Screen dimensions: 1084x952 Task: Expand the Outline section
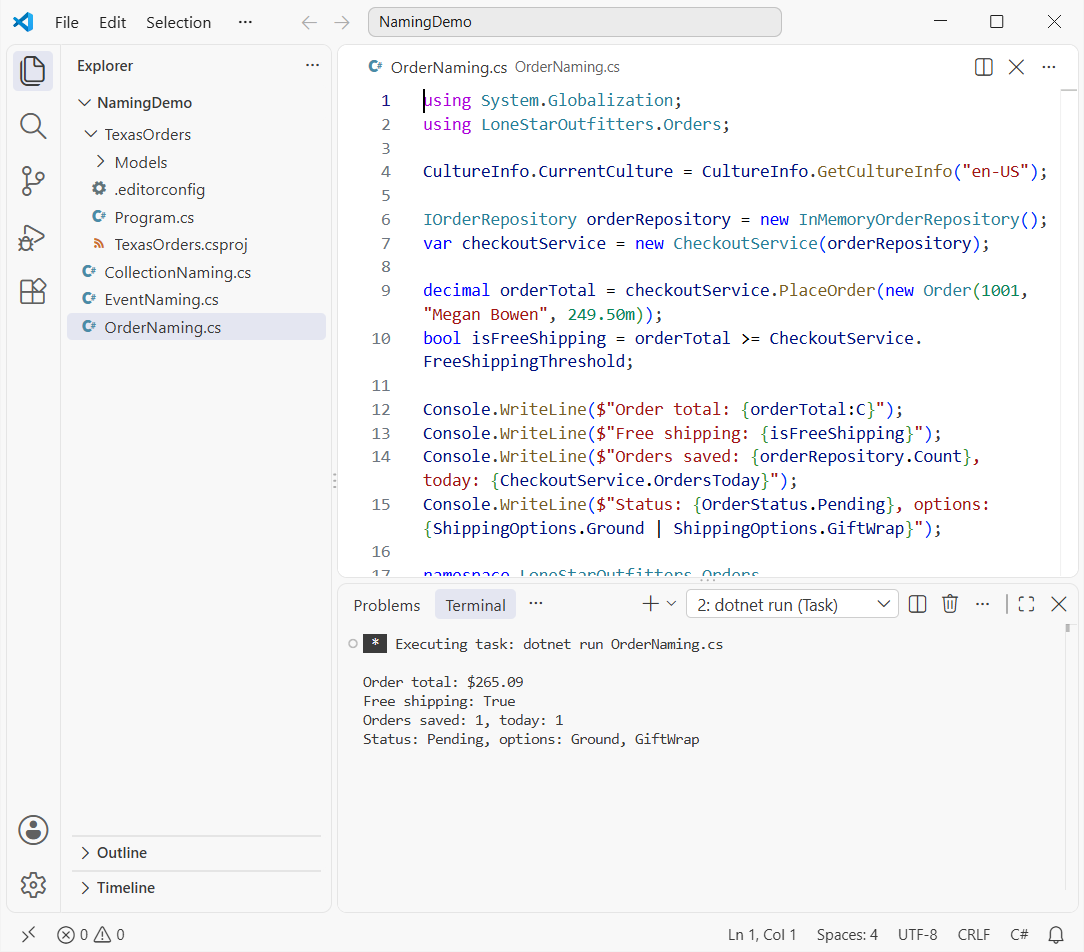85,852
